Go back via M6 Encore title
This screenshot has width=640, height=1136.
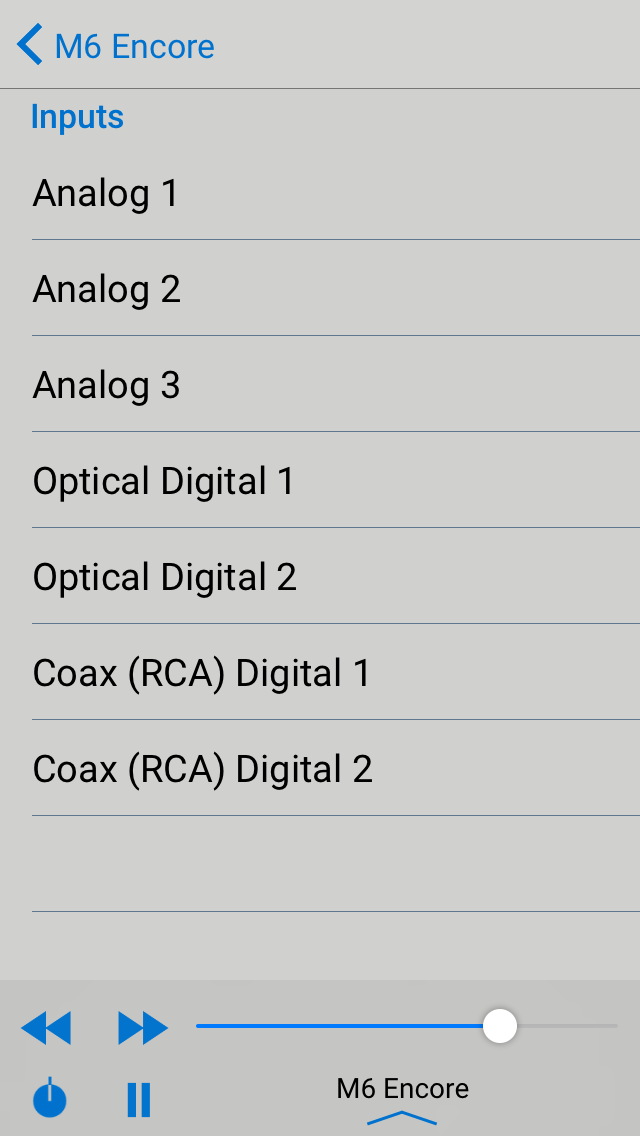(134, 46)
